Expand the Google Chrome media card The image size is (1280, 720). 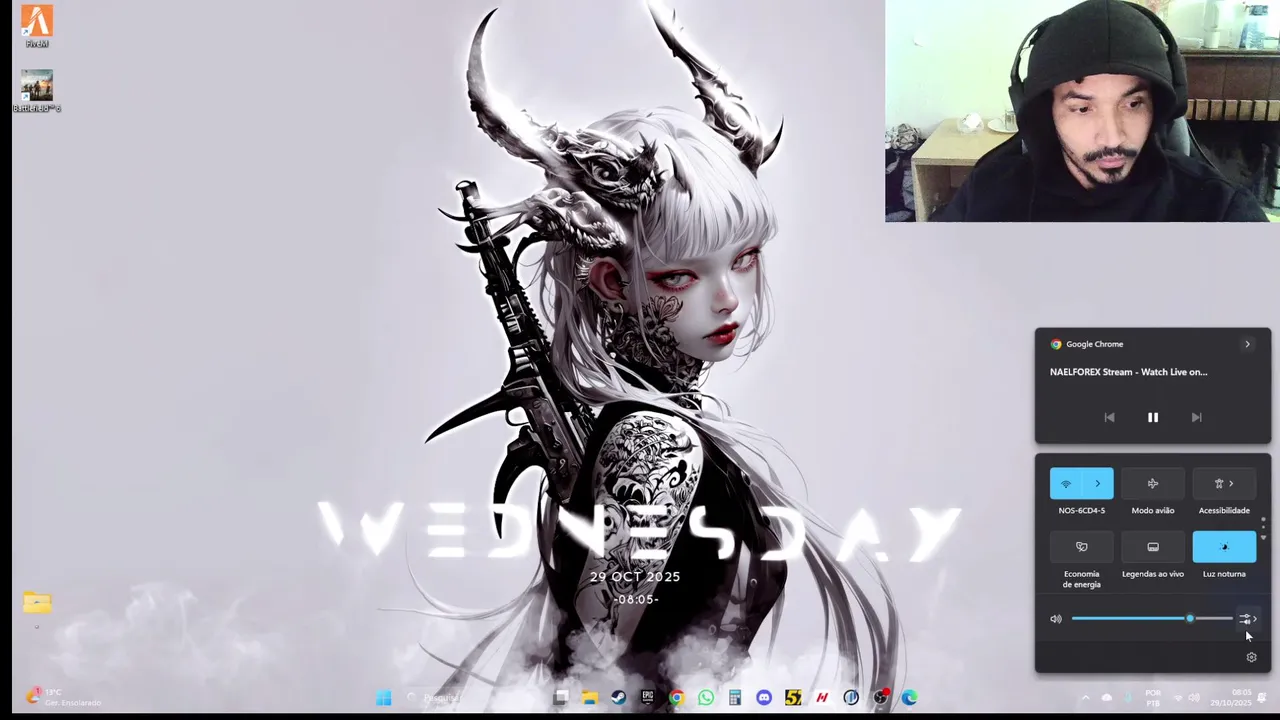coord(1247,344)
